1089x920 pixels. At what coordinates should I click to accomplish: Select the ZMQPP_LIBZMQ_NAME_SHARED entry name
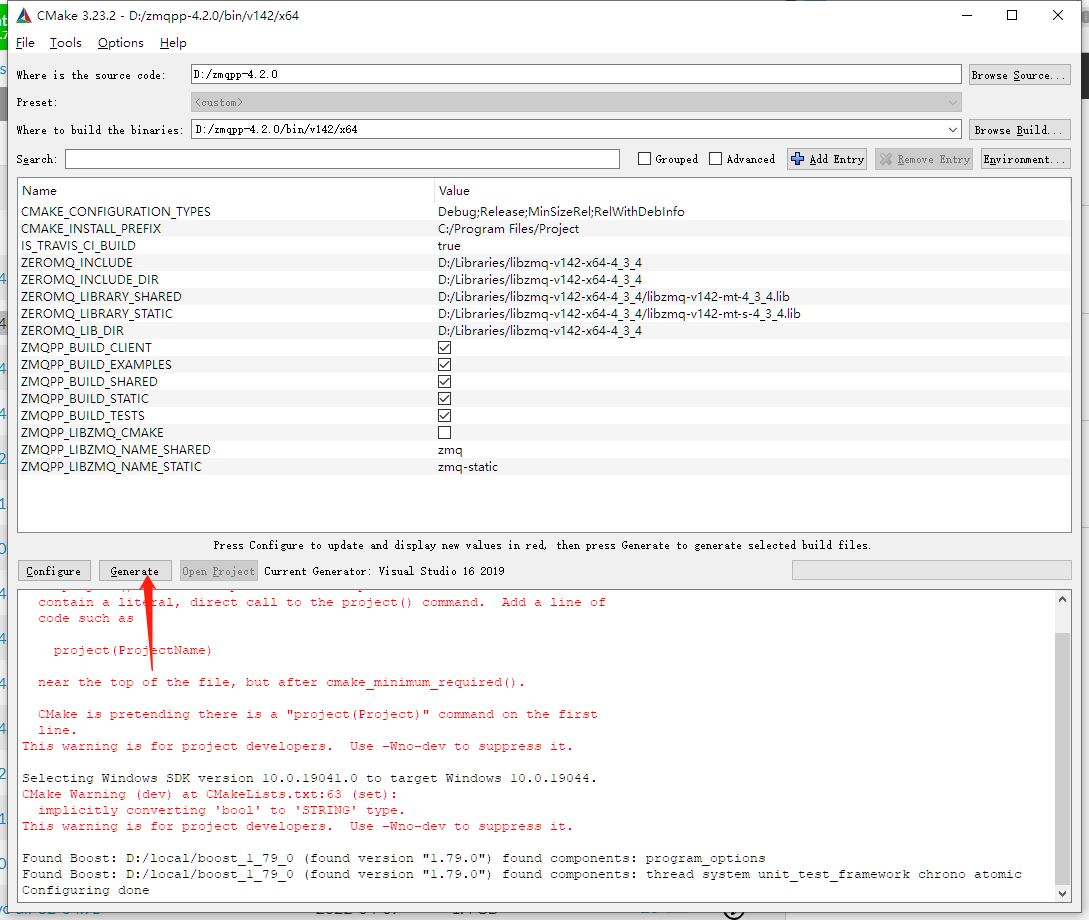[x=115, y=450]
